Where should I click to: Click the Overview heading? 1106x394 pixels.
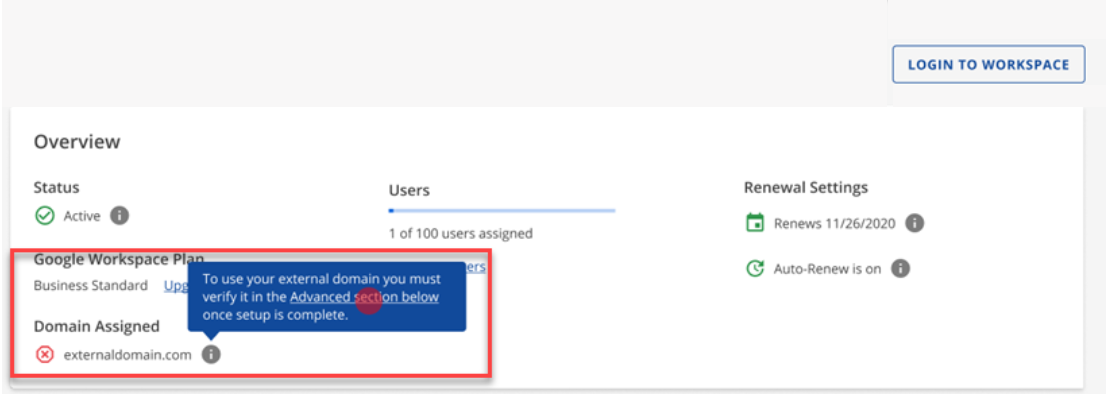[x=77, y=142]
